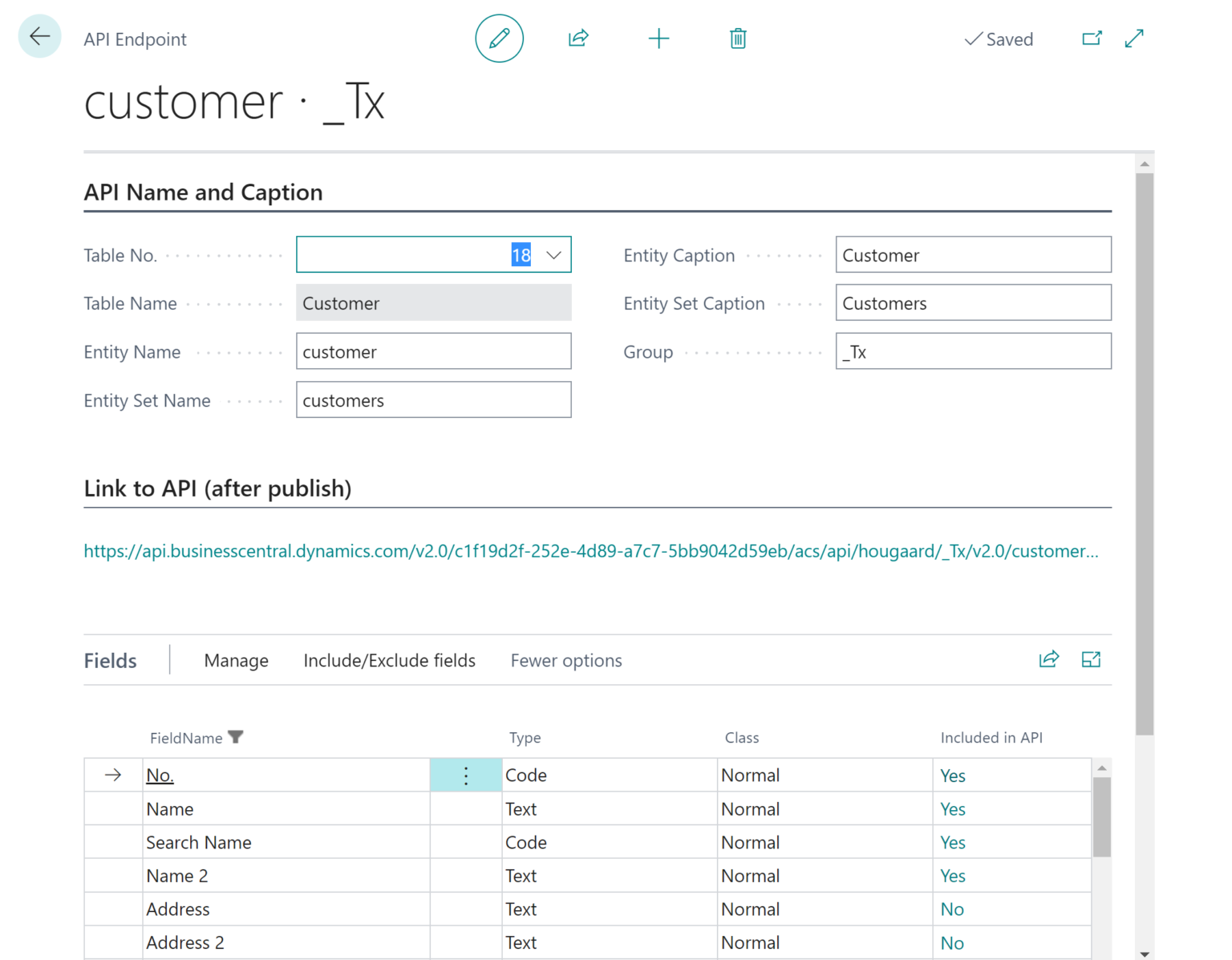Viewport: 1232px width, 960px height.
Task: Go back using the back arrow
Action: tap(38, 36)
